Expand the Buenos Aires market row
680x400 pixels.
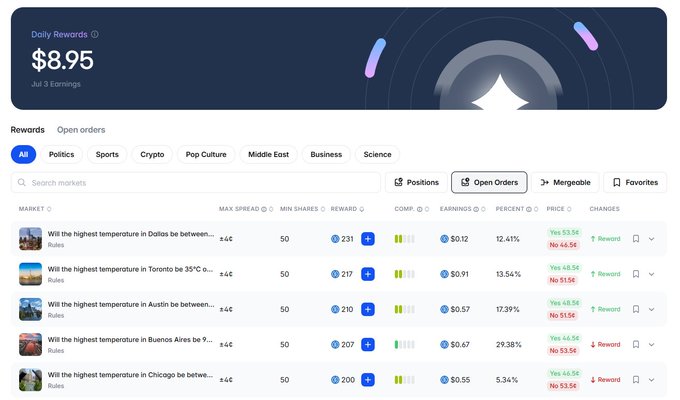tap(651, 344)
